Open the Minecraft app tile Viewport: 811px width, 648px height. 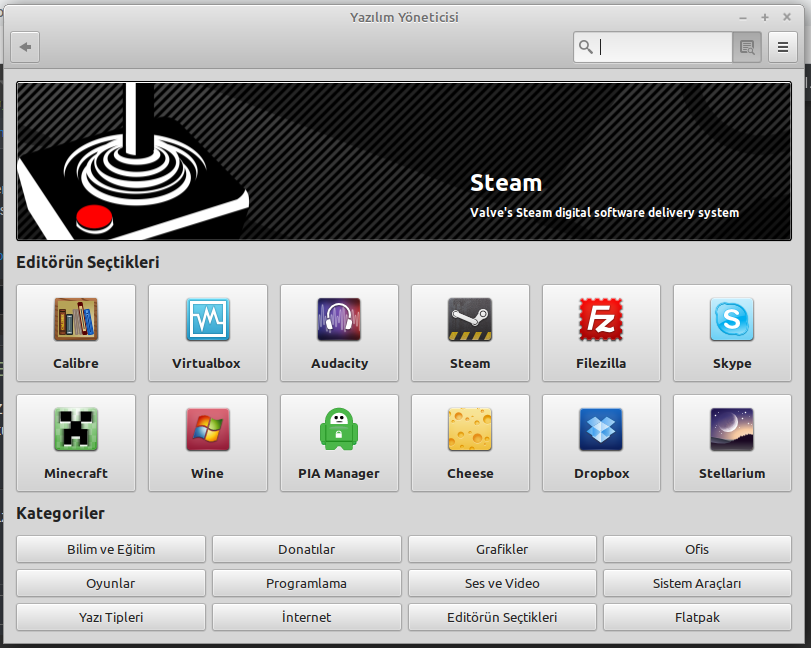(76, 443)
